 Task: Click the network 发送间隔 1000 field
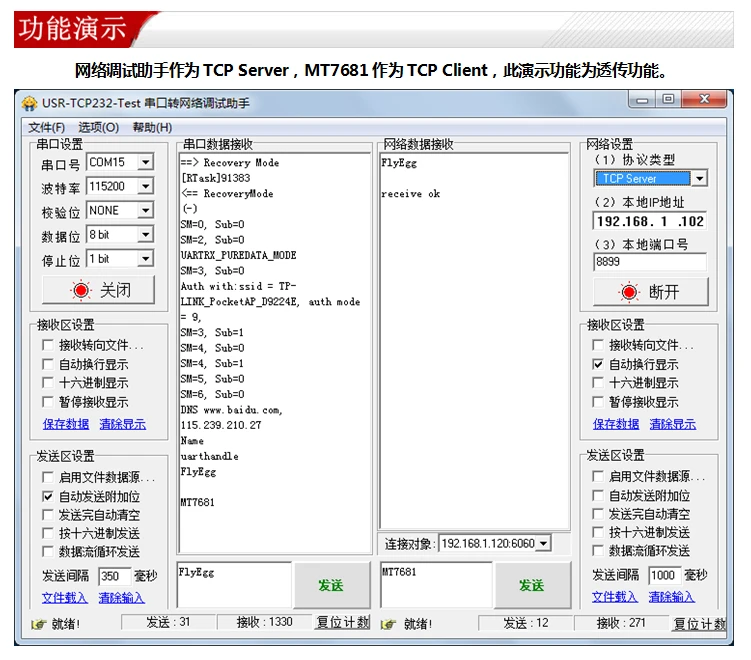point(664,575)
